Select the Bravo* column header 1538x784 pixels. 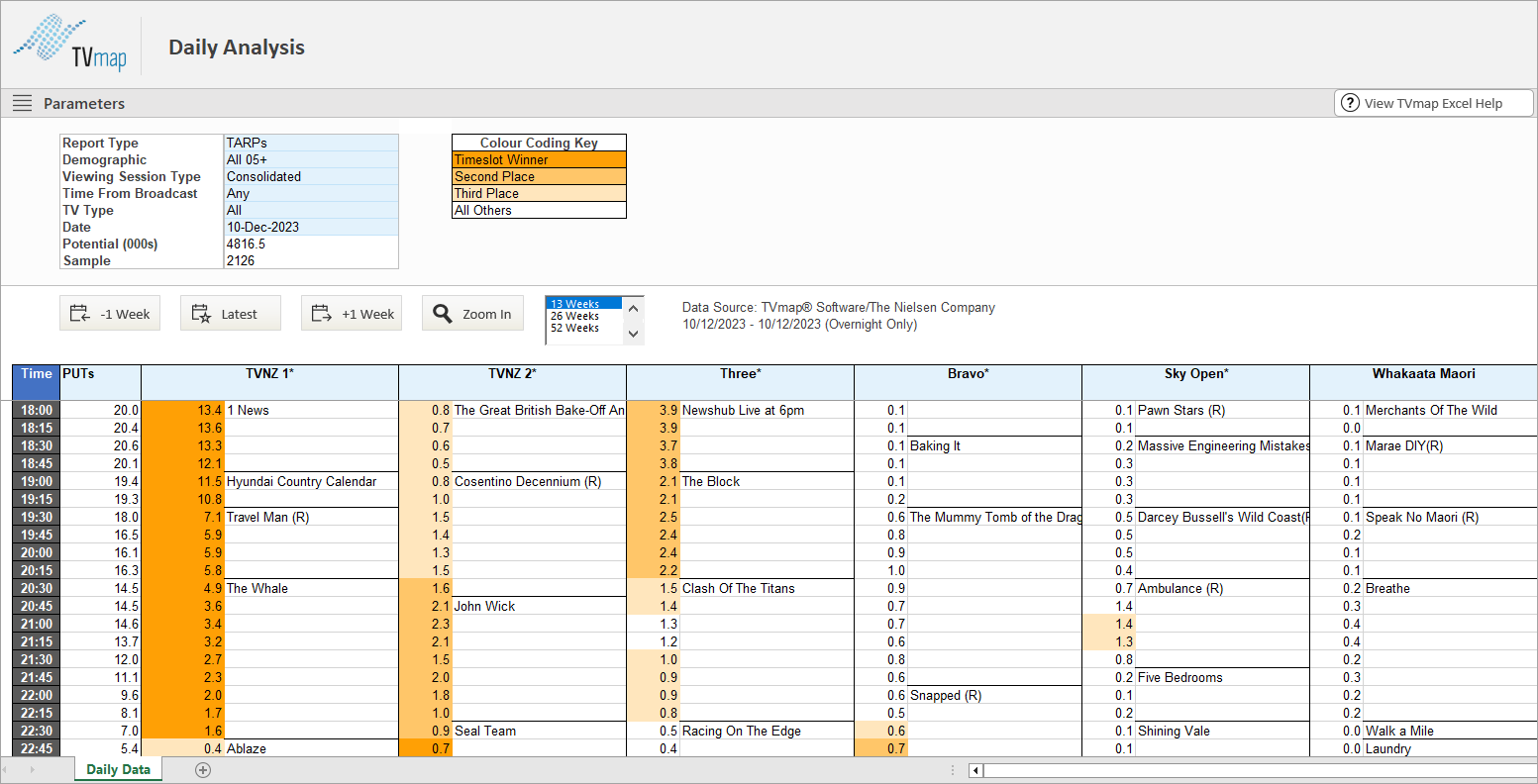click(968, 382)
